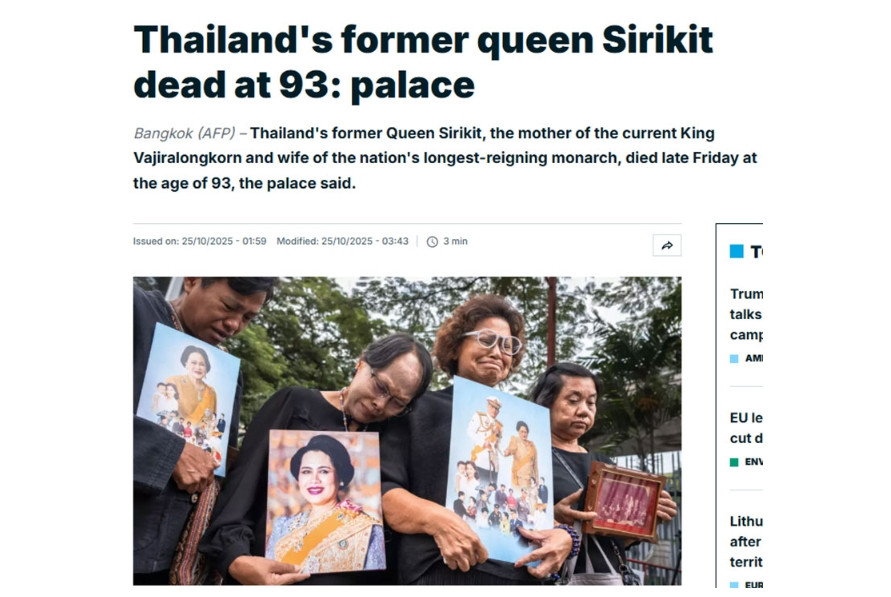Click the 'Modified' date and time text
891x597 pixels.
(x=342, y=242)
